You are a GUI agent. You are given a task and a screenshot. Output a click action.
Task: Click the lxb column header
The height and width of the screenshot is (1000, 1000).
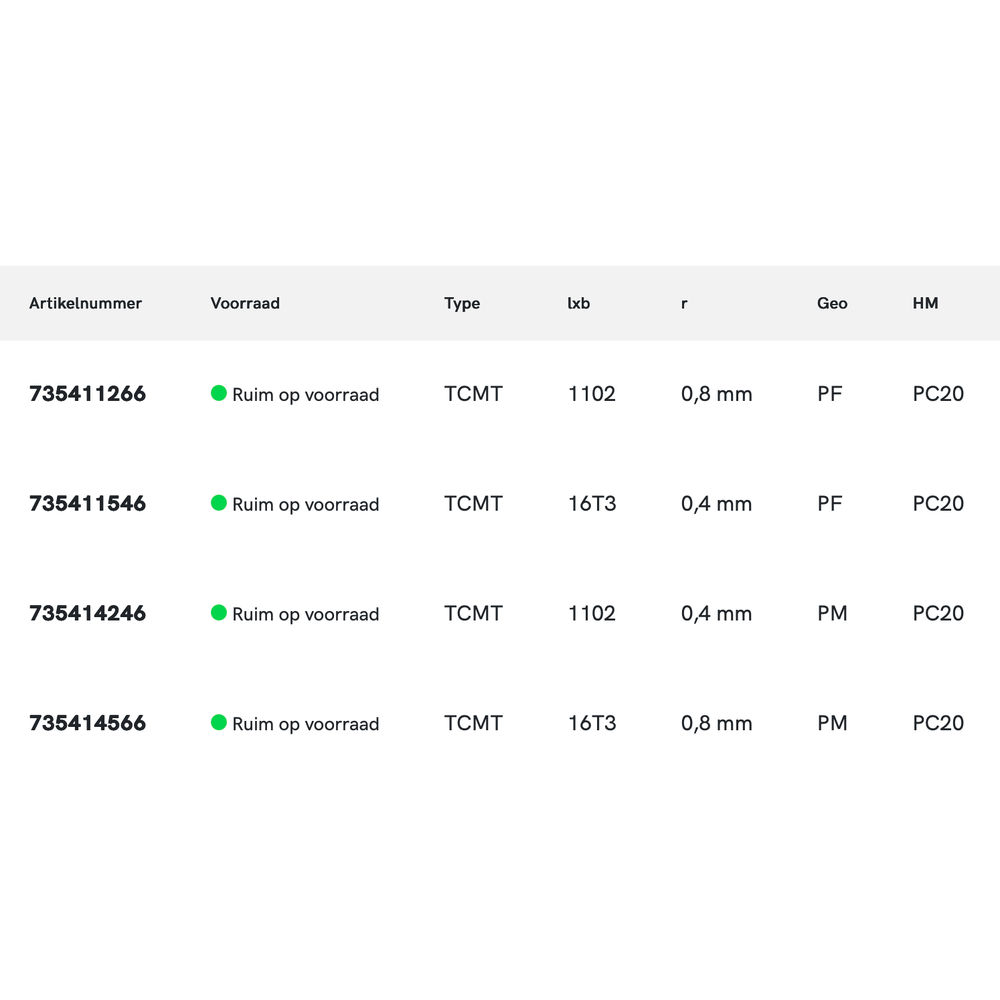579,303
